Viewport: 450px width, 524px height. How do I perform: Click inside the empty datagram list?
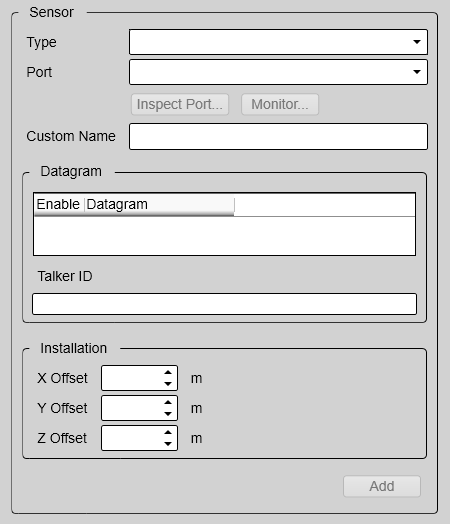[224, 236]
